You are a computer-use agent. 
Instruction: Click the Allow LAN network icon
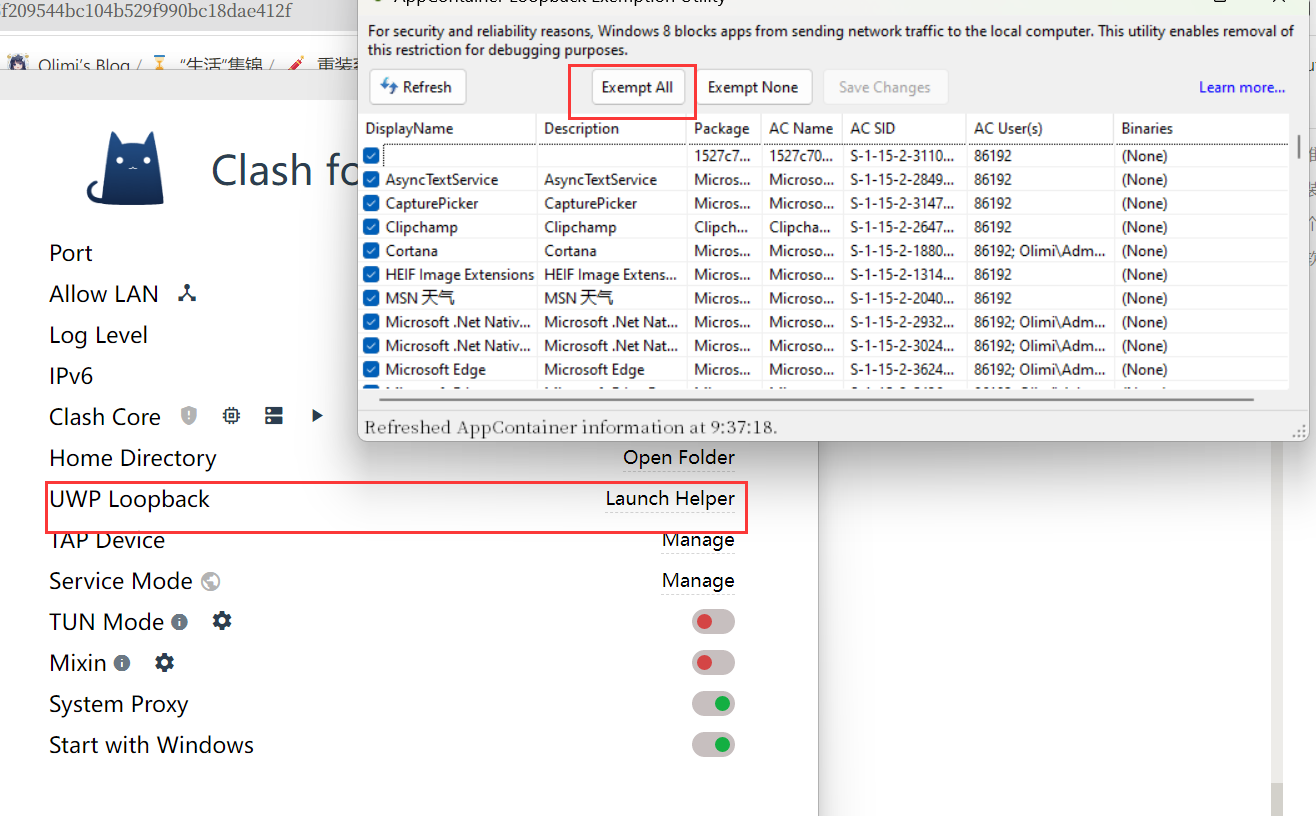pyautogui.click(x=186, y=293)
